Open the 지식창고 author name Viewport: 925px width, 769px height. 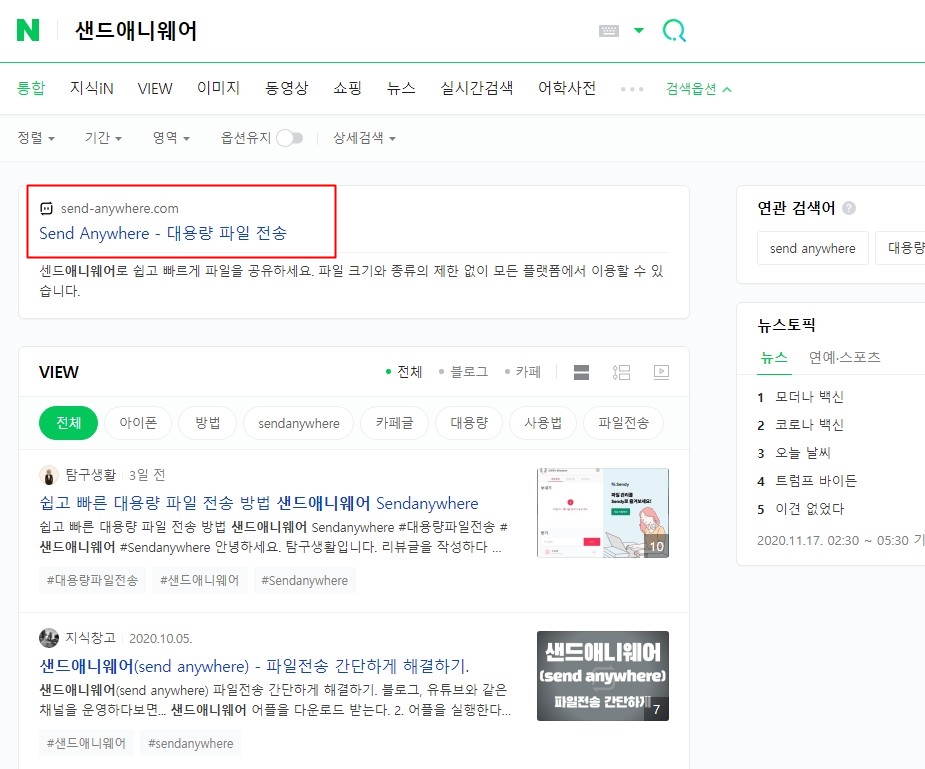[91, 637]
